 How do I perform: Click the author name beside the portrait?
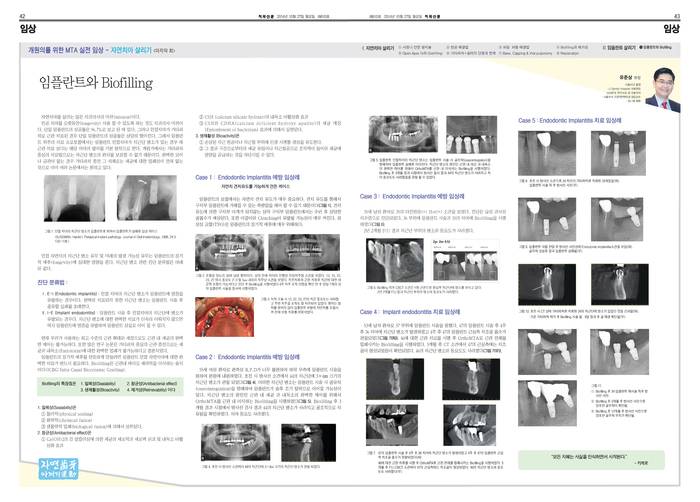coord(627,77)
